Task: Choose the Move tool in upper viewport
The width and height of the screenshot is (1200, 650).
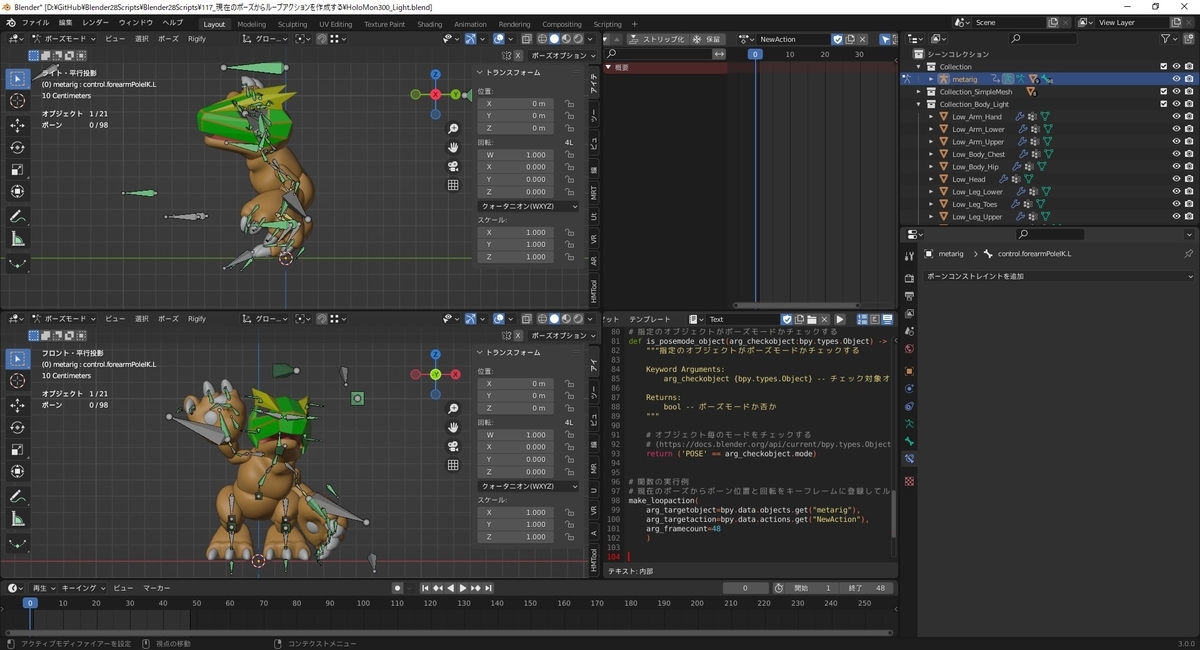Action: (x=18, y=125)
